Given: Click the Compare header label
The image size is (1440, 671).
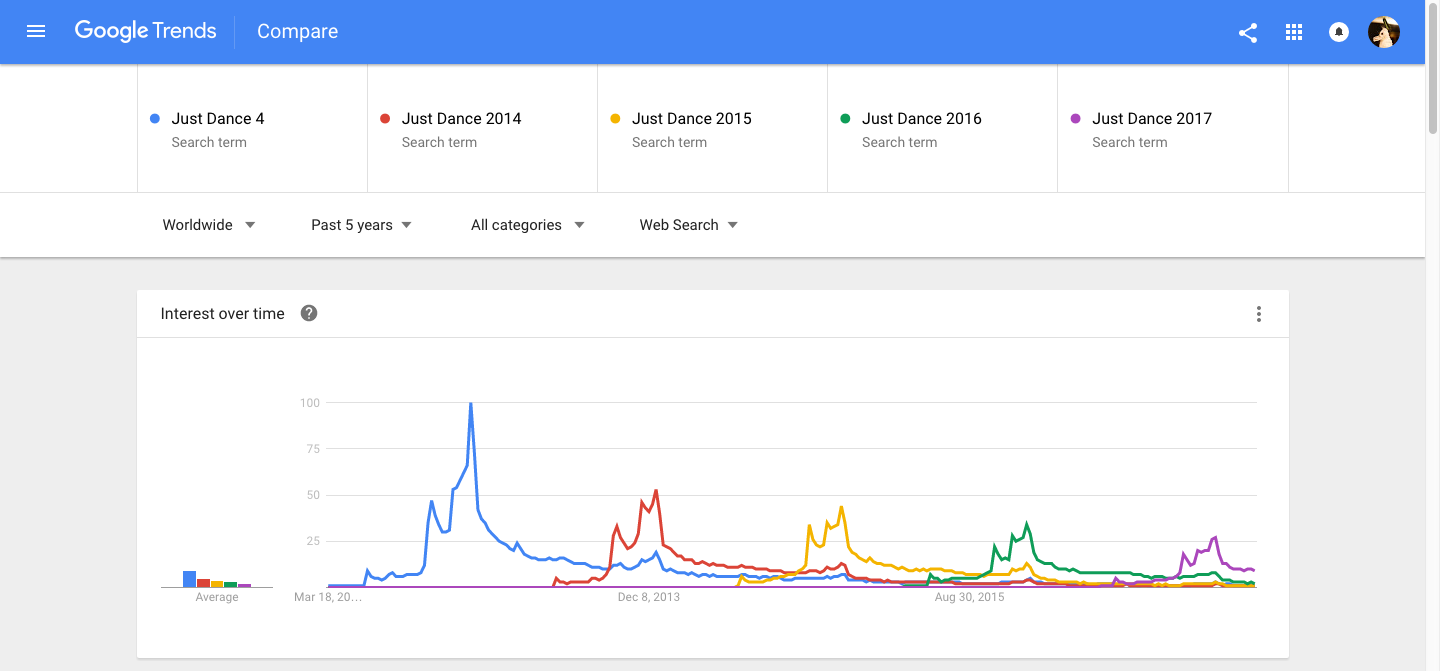Looking at the screenshot, I should 297,32.
